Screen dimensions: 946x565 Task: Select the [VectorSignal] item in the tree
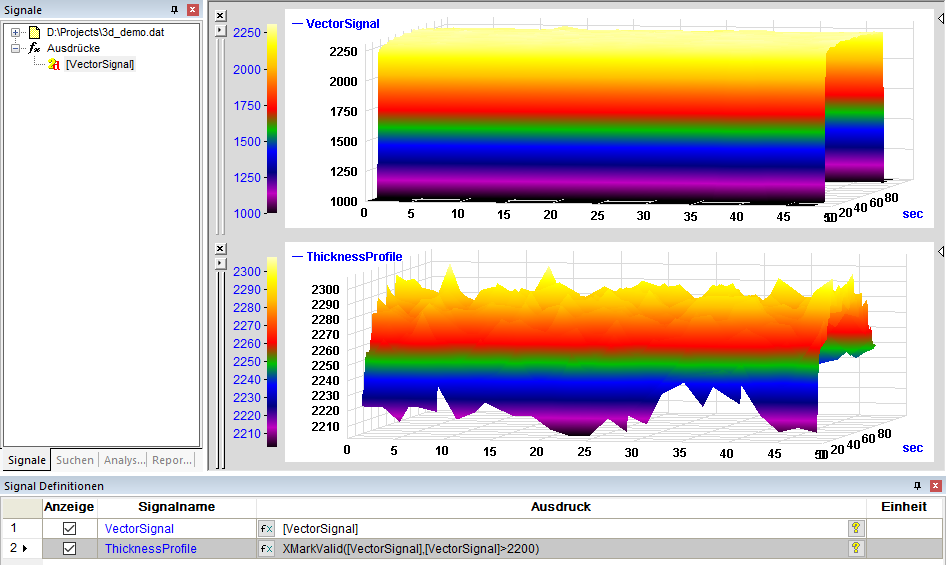click(x=100, y=64)
